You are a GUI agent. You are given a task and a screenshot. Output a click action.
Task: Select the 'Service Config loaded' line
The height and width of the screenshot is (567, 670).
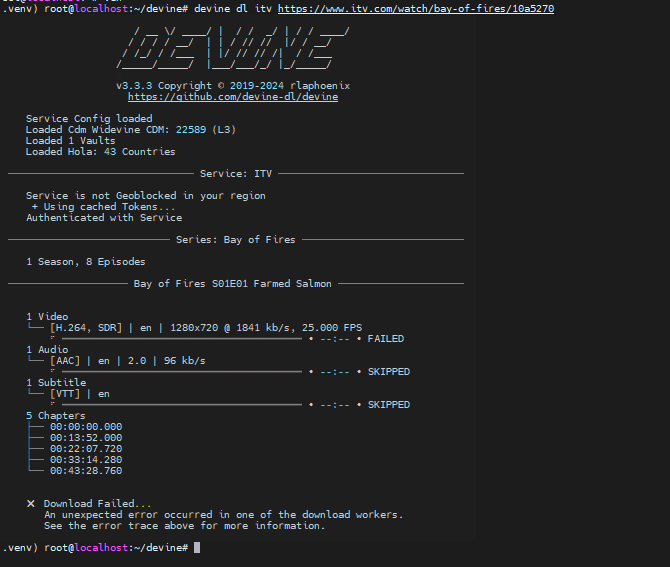(x=89, y=118)
